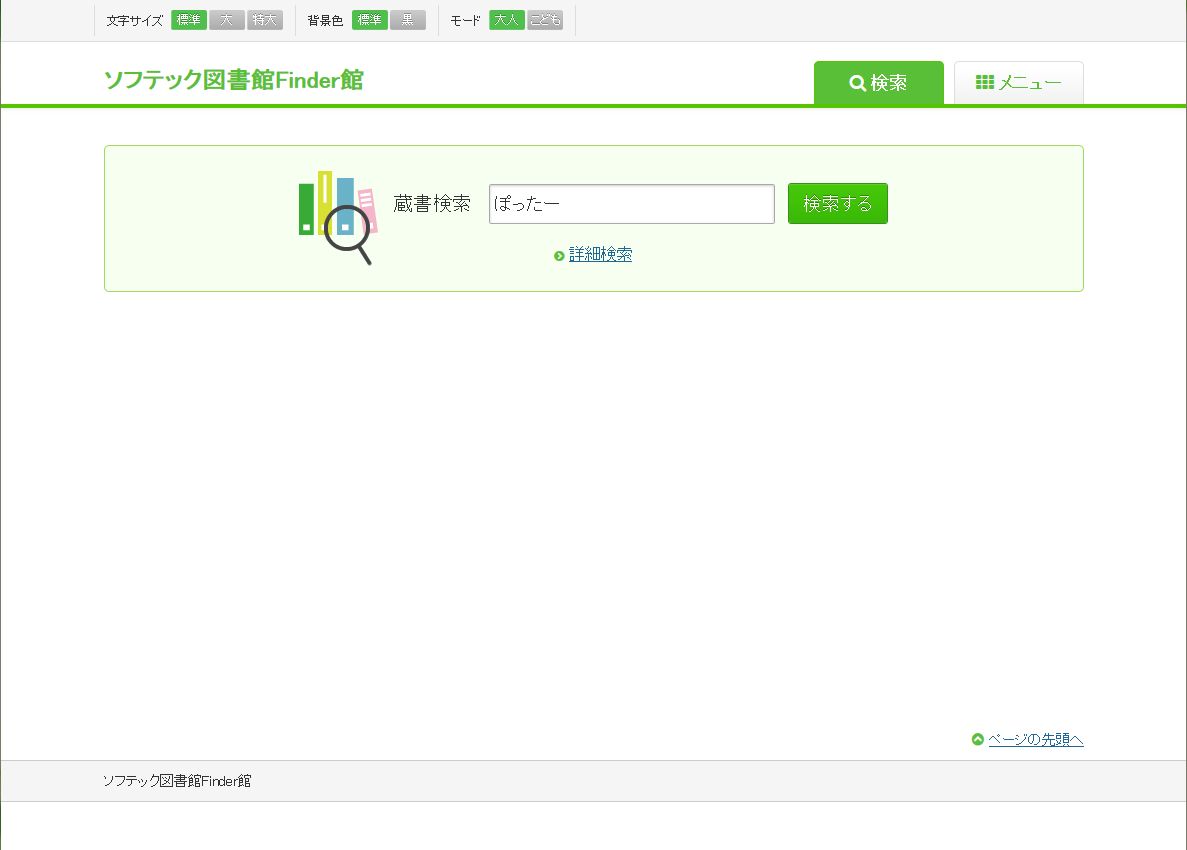
Task: Change 背景色 to 黒
Action: point(408,20)
